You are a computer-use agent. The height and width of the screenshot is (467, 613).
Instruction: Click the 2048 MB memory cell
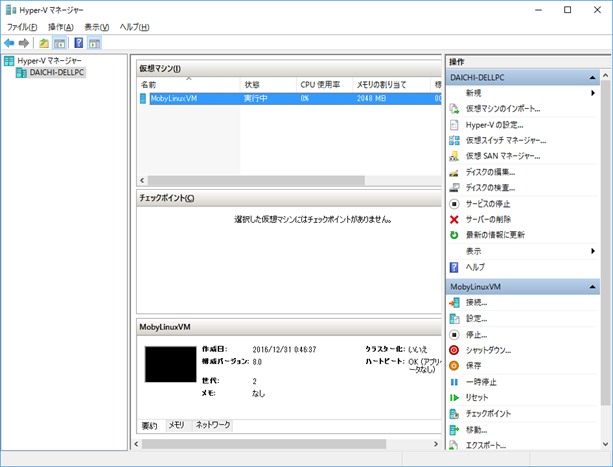pos(371,98)
